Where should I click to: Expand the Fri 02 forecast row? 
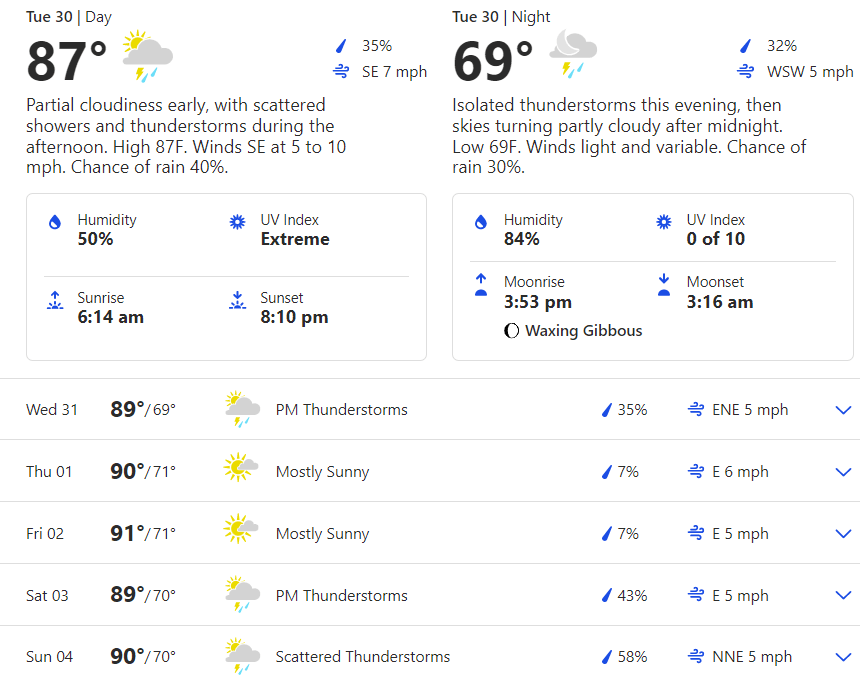[842, 534]
